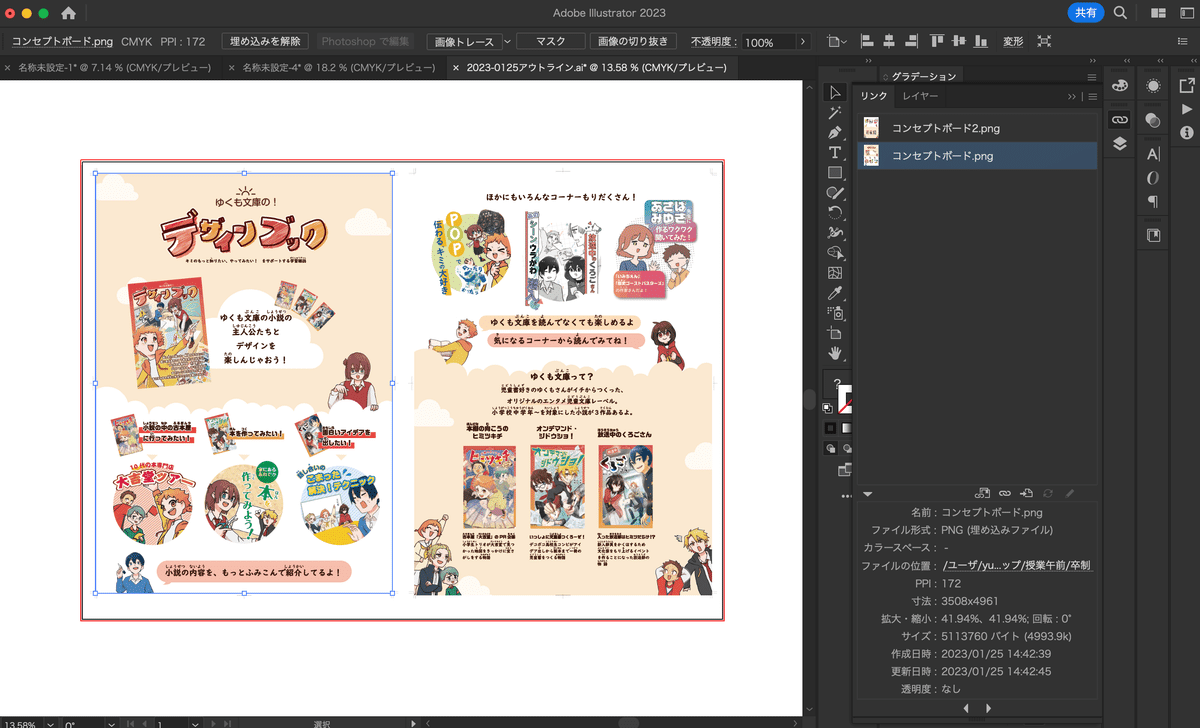Viewport: 1200px width, 728px height.
Task: Select the Type tool
Action: click(835, 153)
